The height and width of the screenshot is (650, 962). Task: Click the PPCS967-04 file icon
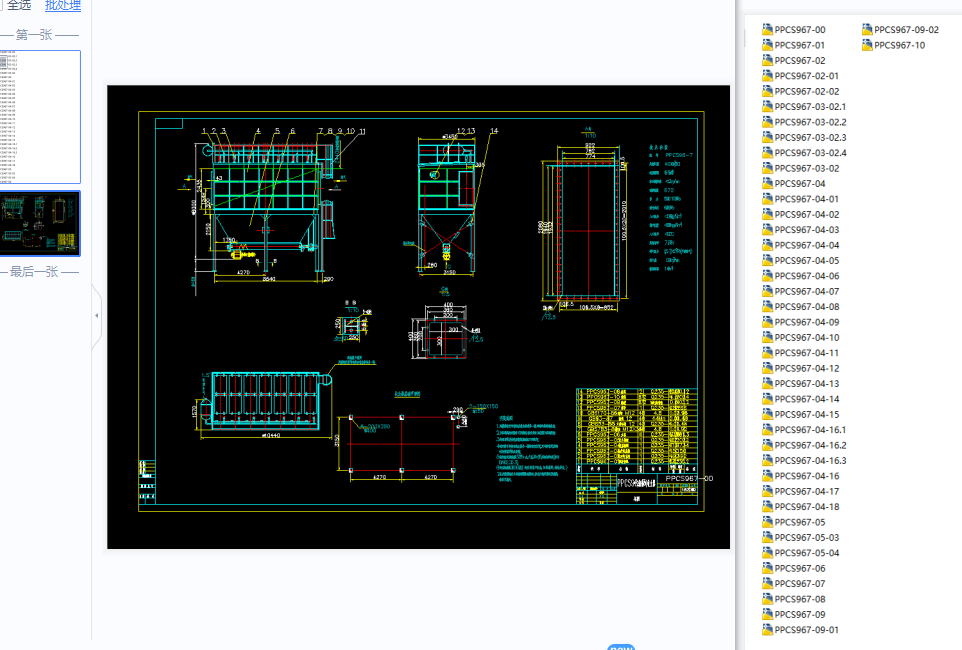click(x=767, y=184)
